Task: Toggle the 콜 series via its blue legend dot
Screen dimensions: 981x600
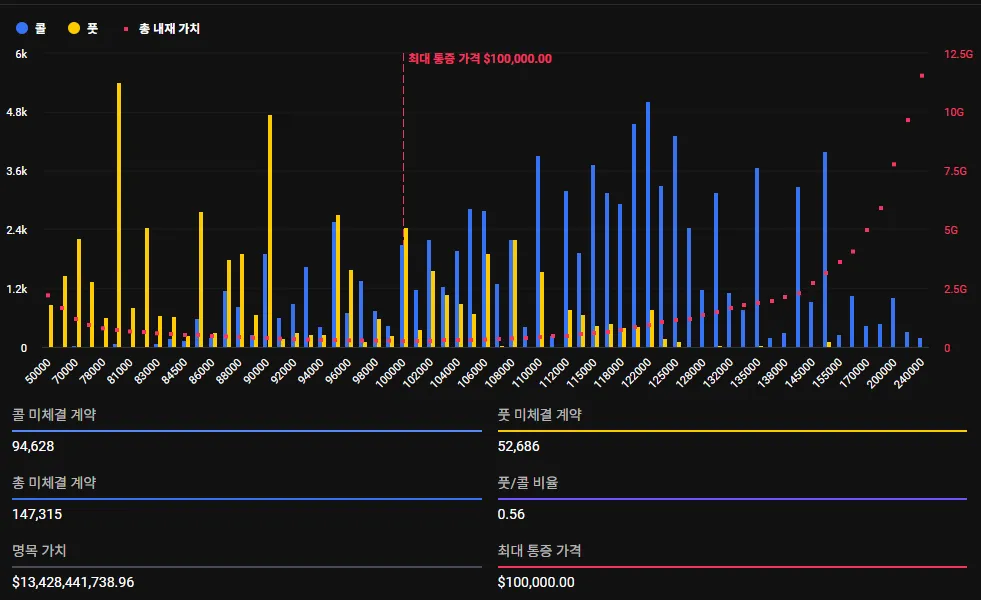Action: pos(22,28)
